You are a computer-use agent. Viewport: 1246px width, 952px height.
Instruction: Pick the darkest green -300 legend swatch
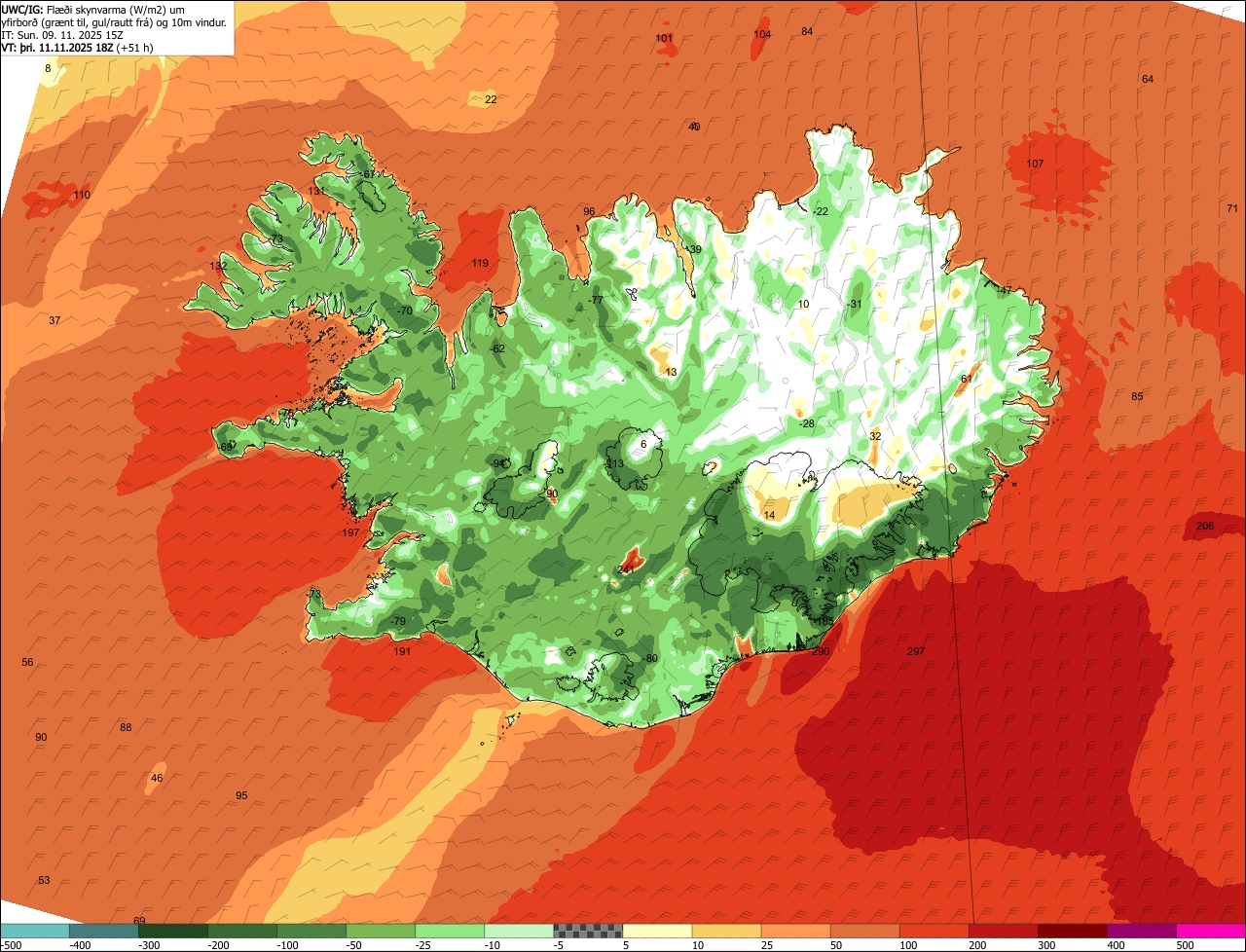coord(172,931)
